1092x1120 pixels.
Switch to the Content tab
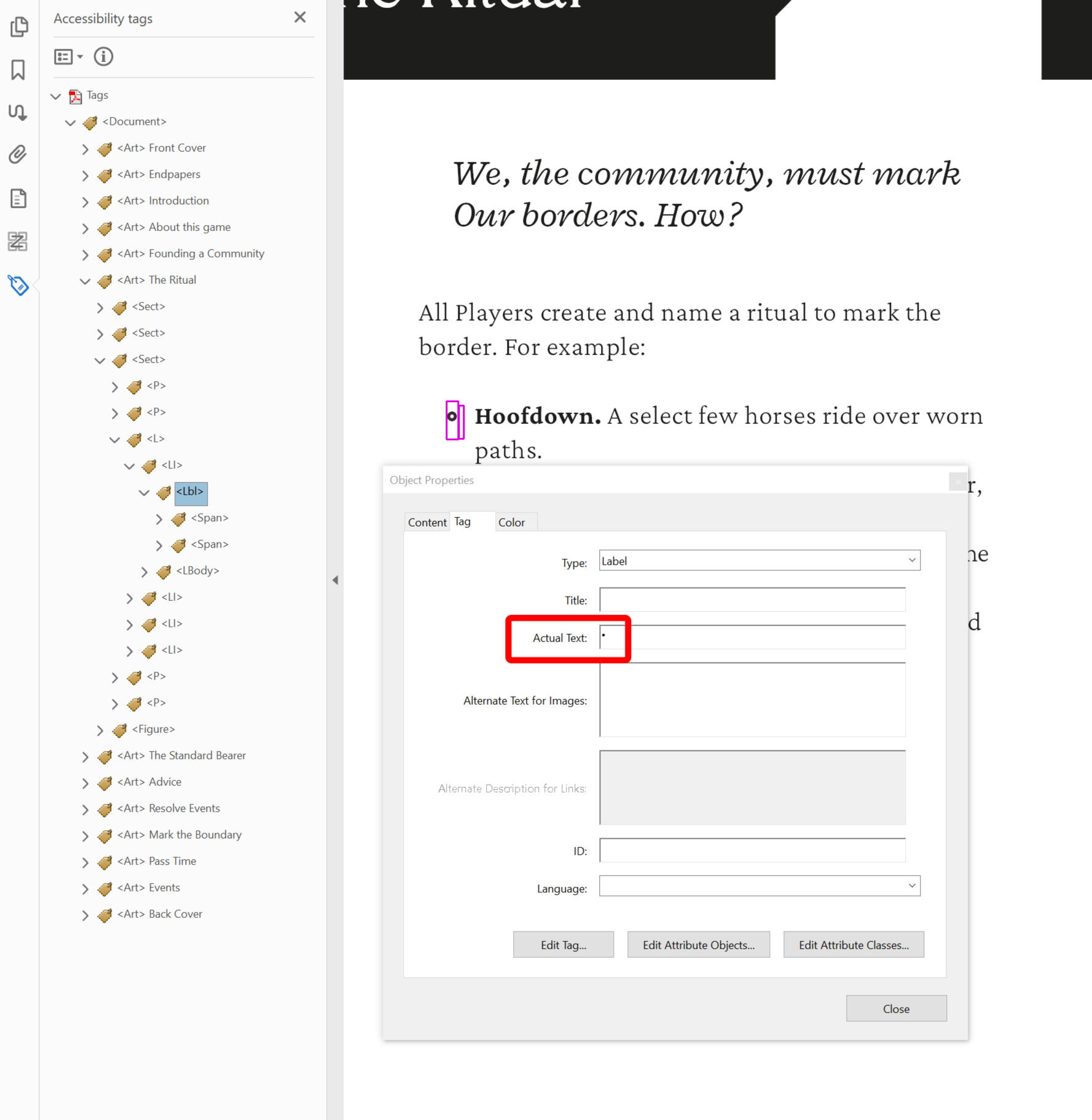(426, 522)
